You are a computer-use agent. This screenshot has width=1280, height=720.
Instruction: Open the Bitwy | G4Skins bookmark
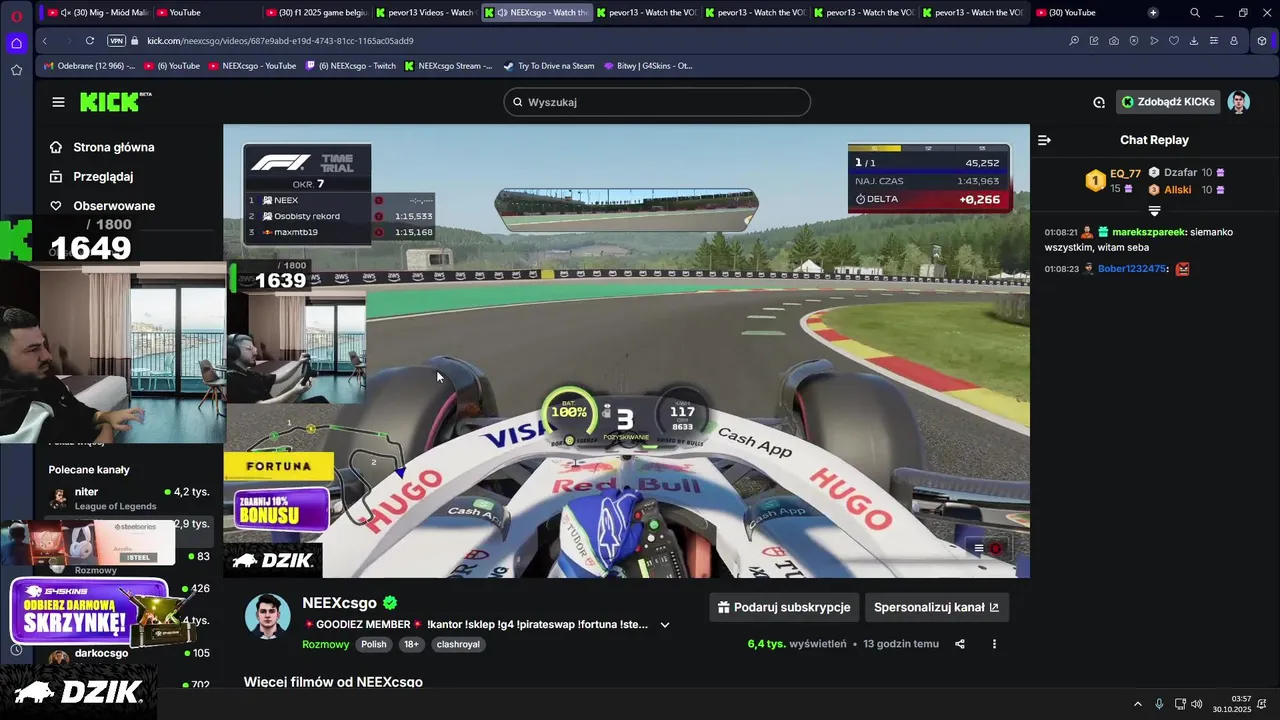coord(647,66)
